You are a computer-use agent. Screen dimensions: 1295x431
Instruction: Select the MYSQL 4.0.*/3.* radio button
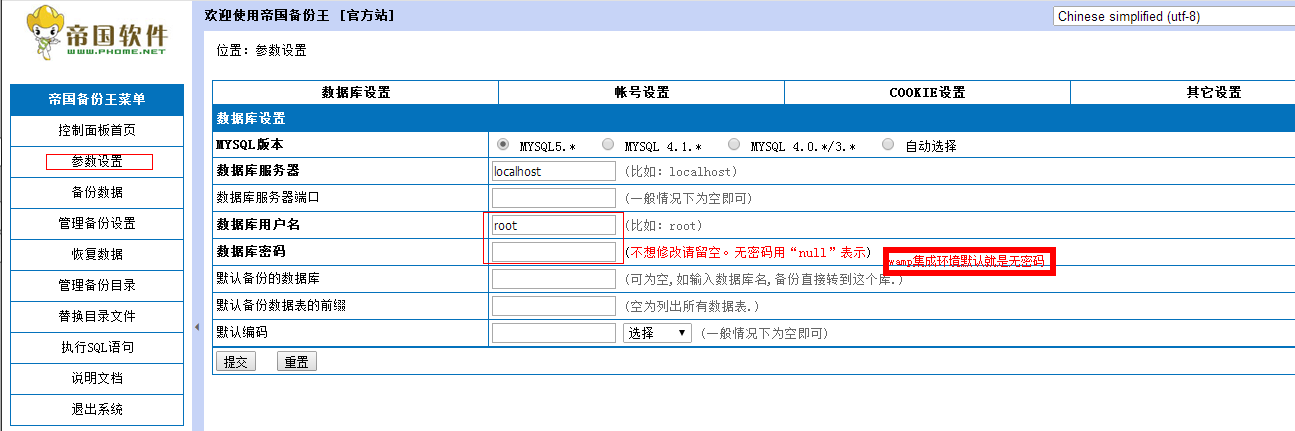click(734, 145)
